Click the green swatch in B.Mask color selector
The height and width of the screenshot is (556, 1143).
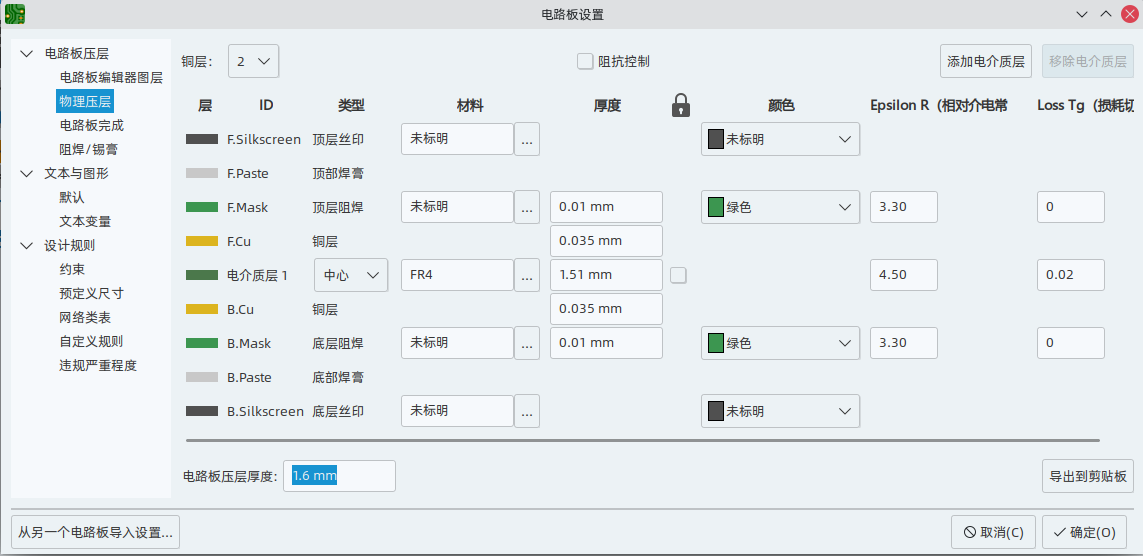tap(716, 343)
